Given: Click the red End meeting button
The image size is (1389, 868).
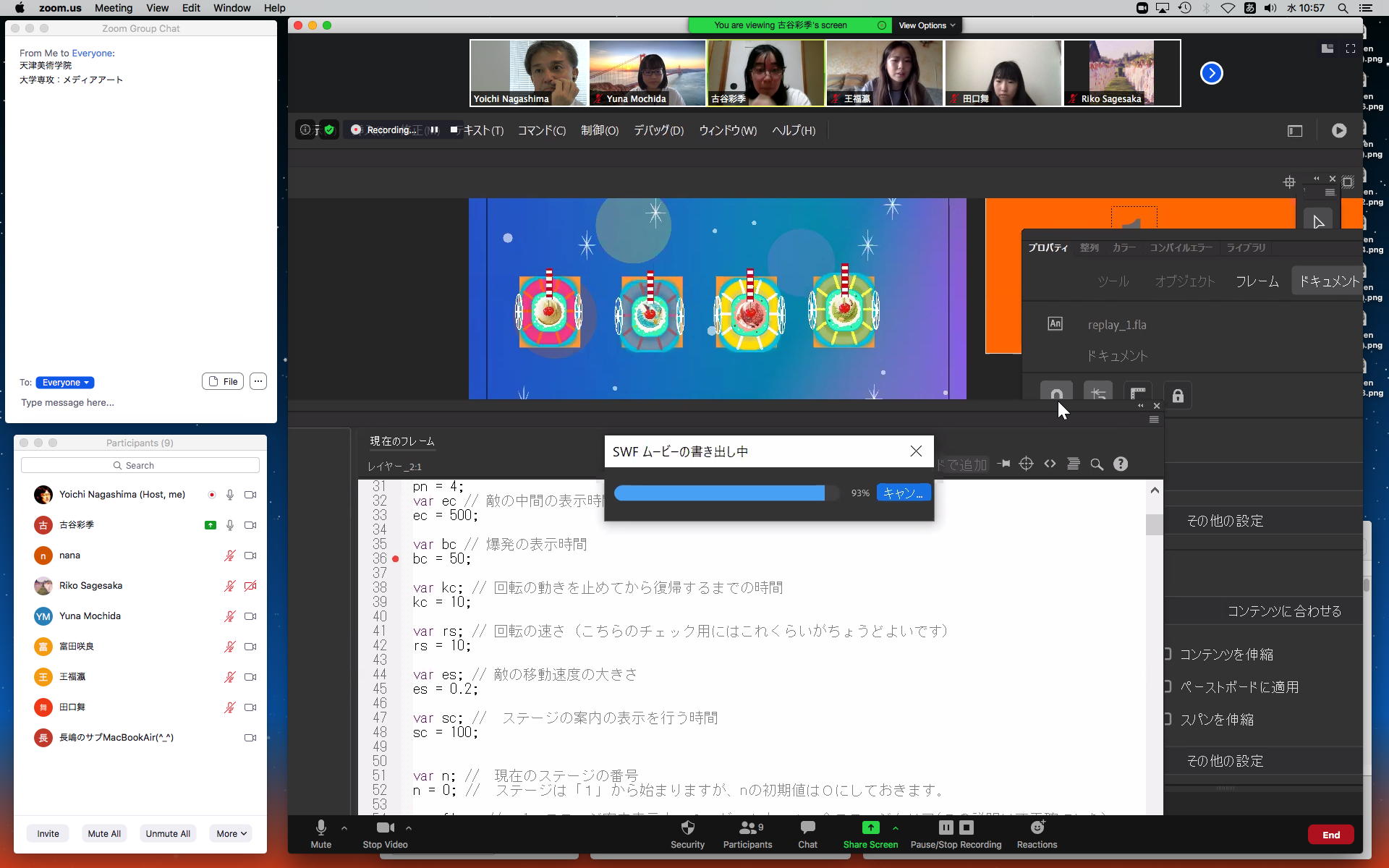Looking at the screenshot, I should 1330,835.
